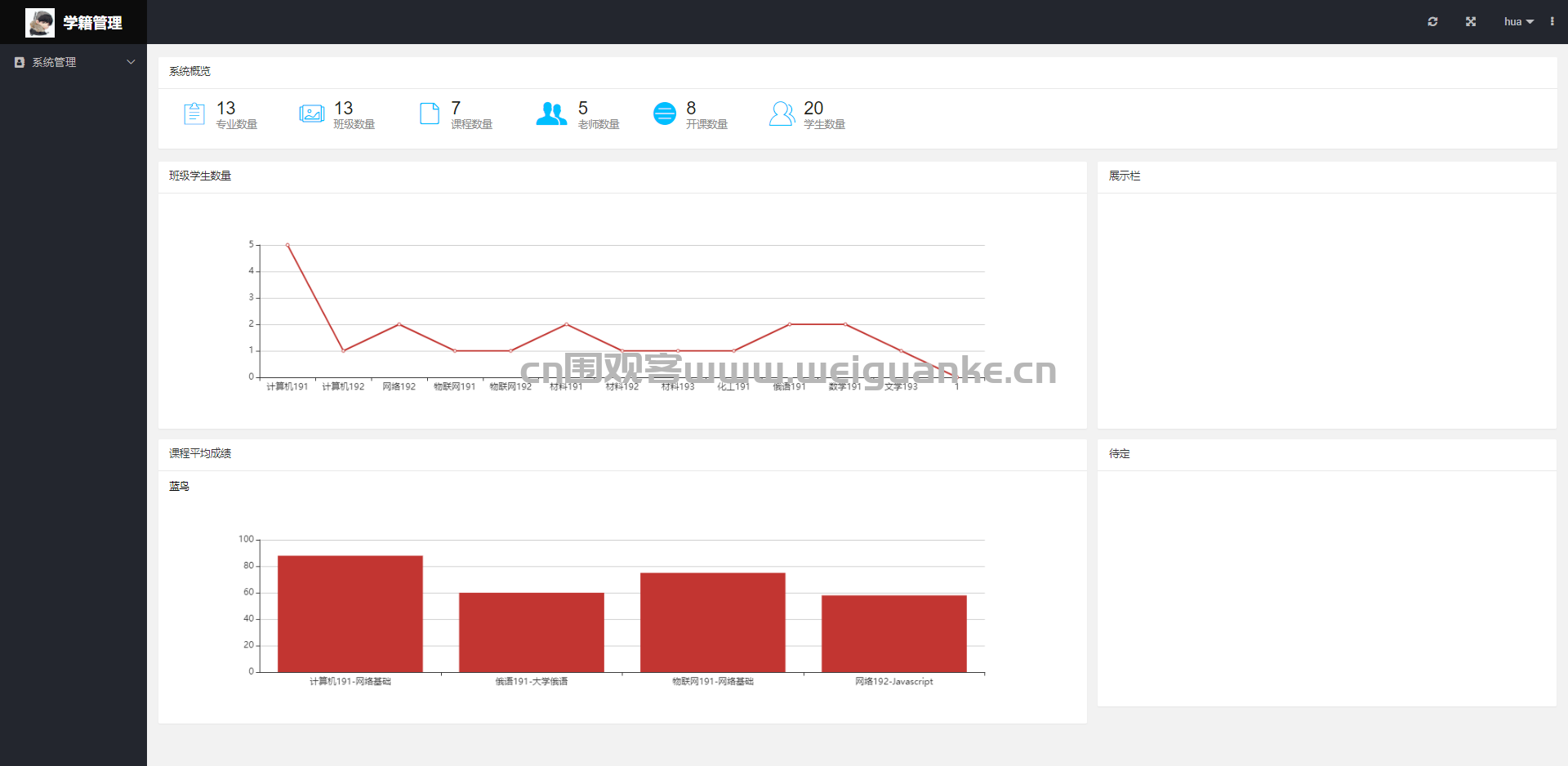Click the 学籍管理 logo avatar
The height and width of the screenshot is (766, 1568).
pyautogui.click(x=40, y=23)
